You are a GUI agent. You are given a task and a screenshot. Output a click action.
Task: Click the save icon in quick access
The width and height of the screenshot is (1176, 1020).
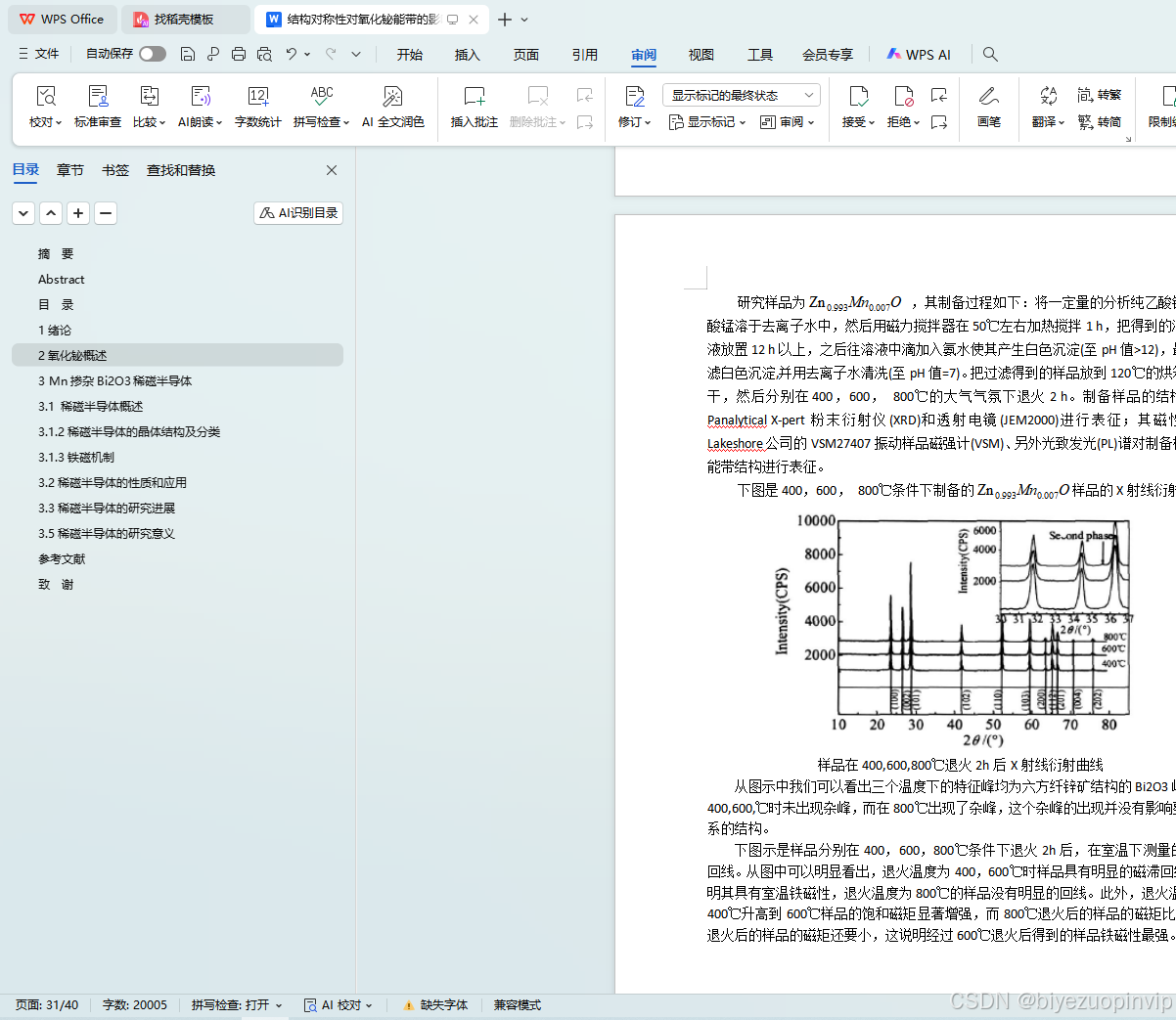point(188,54)
